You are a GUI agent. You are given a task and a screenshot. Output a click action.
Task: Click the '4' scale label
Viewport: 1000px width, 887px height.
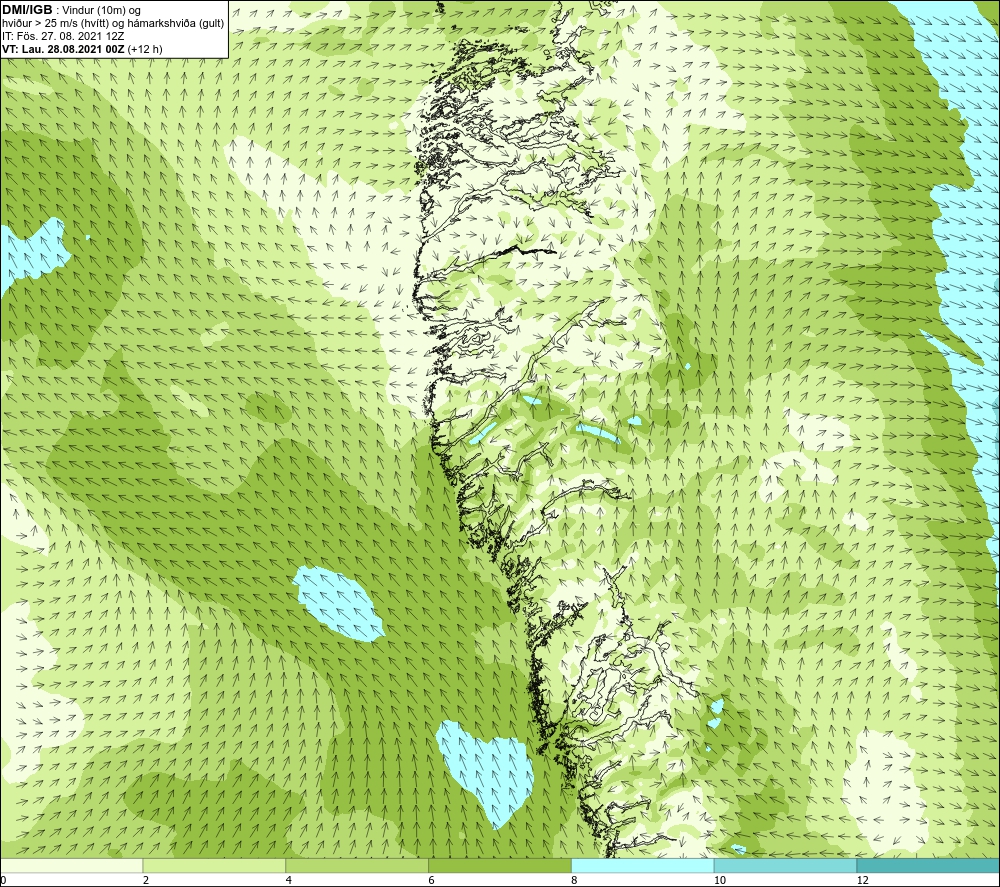(289, 881)
